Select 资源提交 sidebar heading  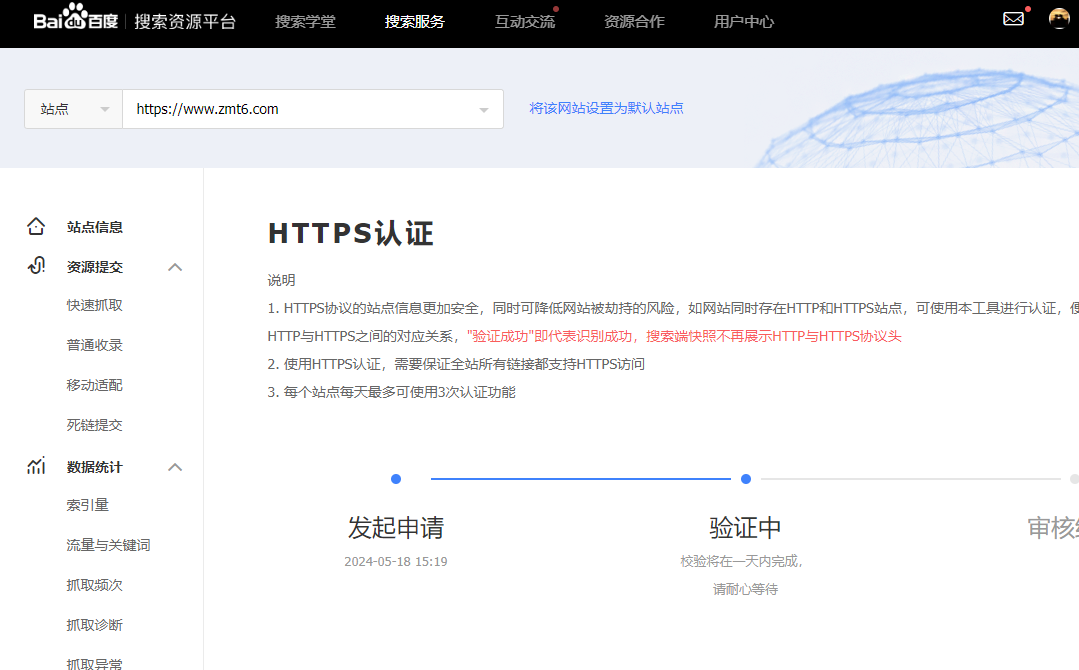[x=95, y=267]
